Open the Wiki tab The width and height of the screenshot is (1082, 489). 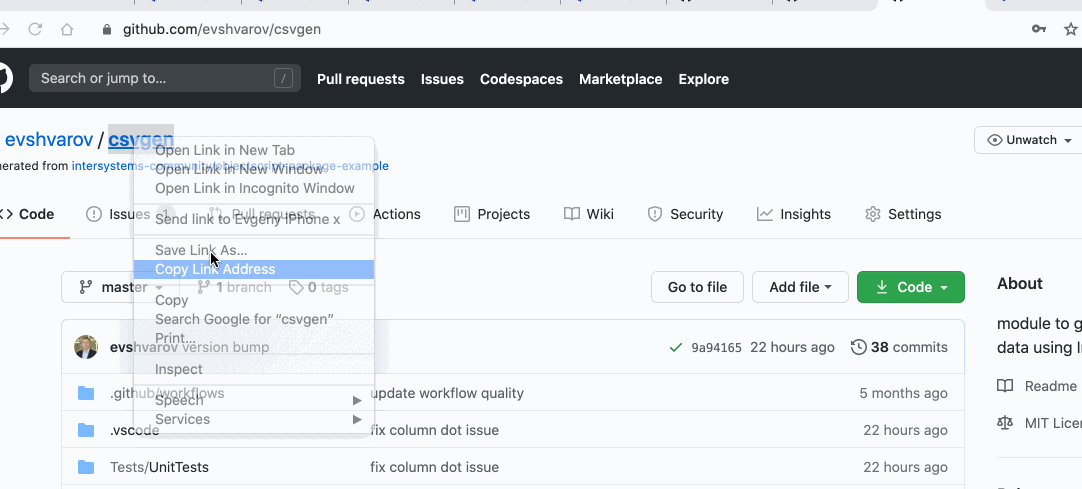589,214
